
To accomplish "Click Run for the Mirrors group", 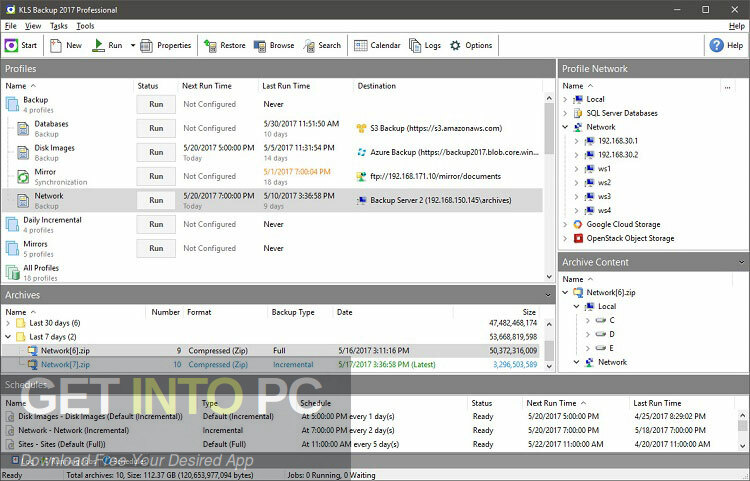I will (156, 248).
